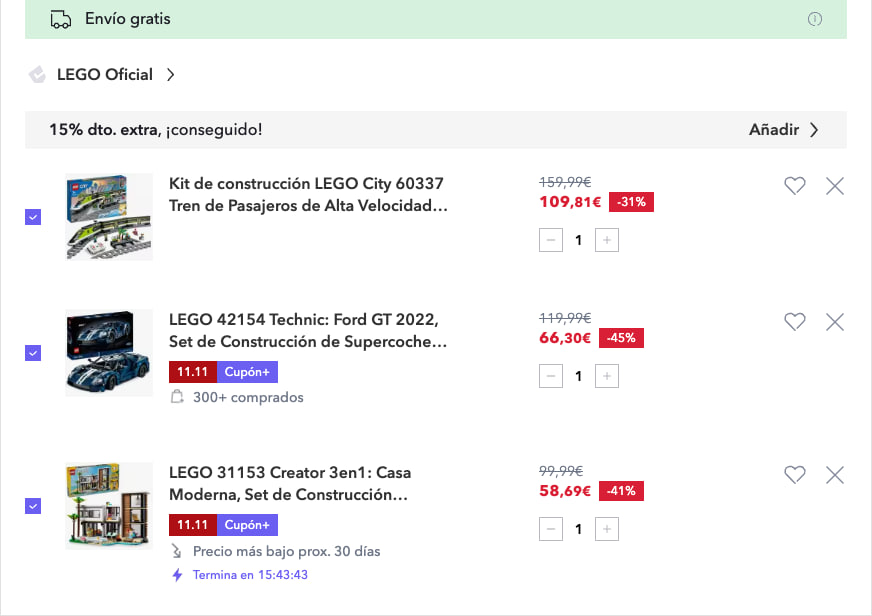The height and width of the screenshot is (616, 872).
Task: Open the LEGO City train thumbnail
Action: coord(109,217)
